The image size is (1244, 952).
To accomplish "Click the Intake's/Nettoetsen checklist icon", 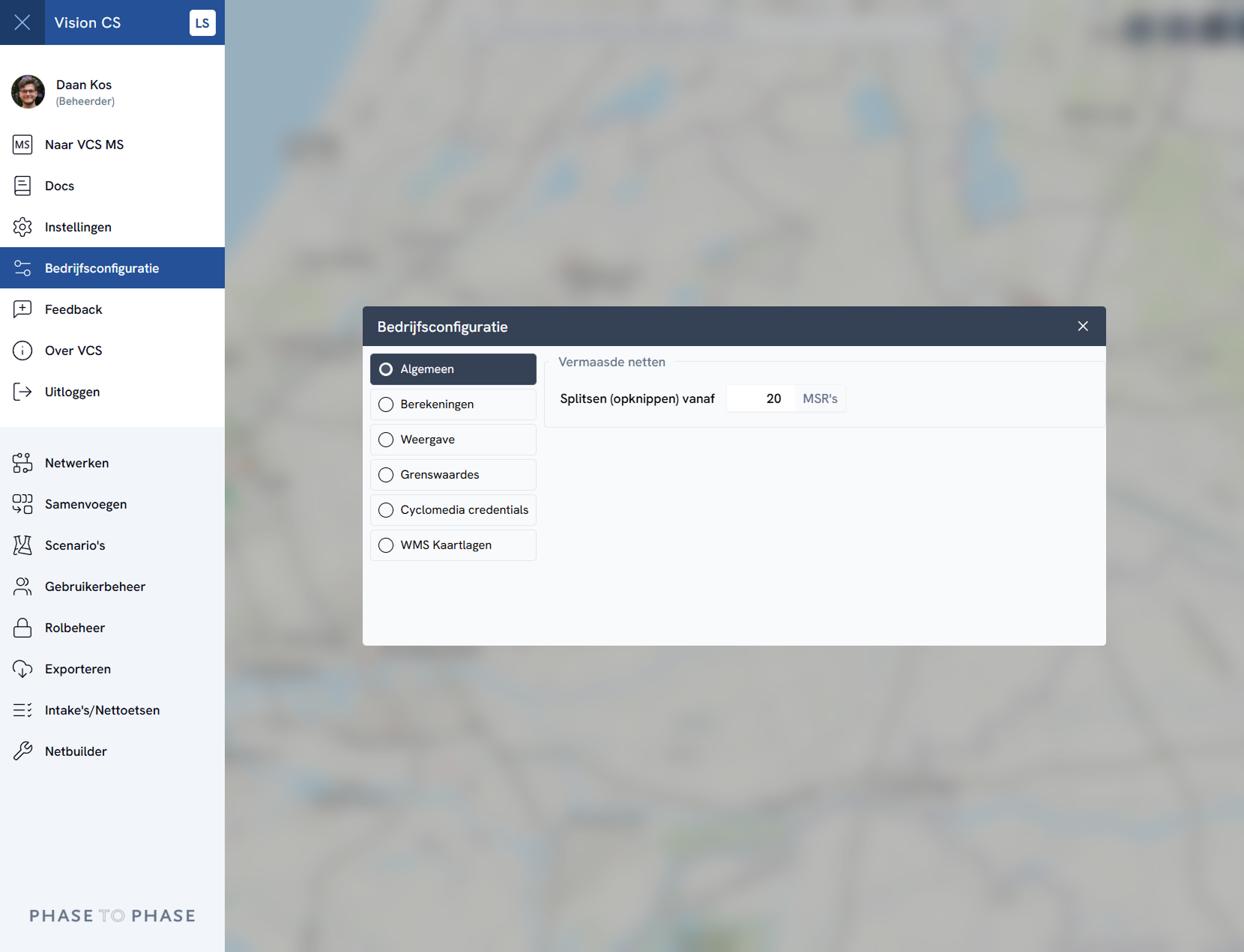I will click(x=22, y=710).
